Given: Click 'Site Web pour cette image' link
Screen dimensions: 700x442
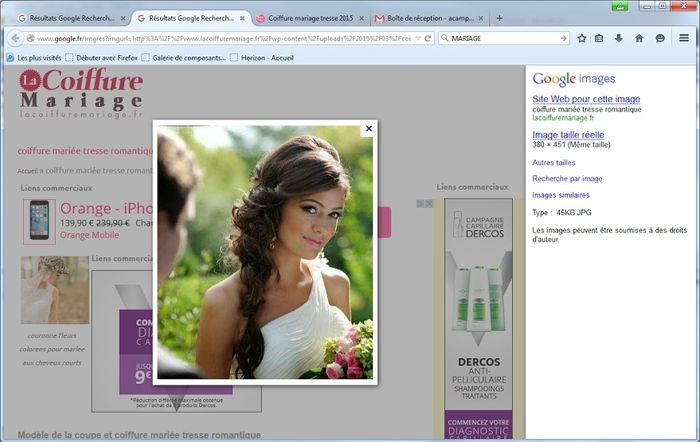Looking at the screenshot, I should 585,99.
